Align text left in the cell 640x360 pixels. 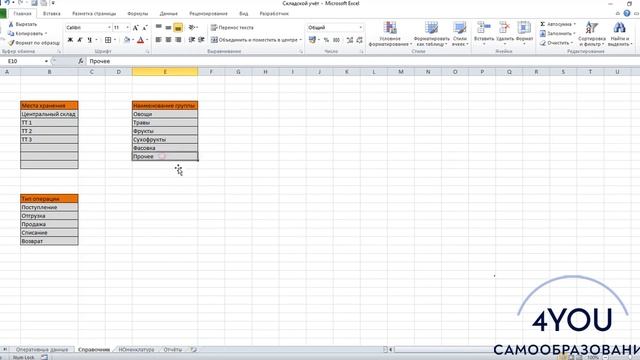tap(158, 40)
